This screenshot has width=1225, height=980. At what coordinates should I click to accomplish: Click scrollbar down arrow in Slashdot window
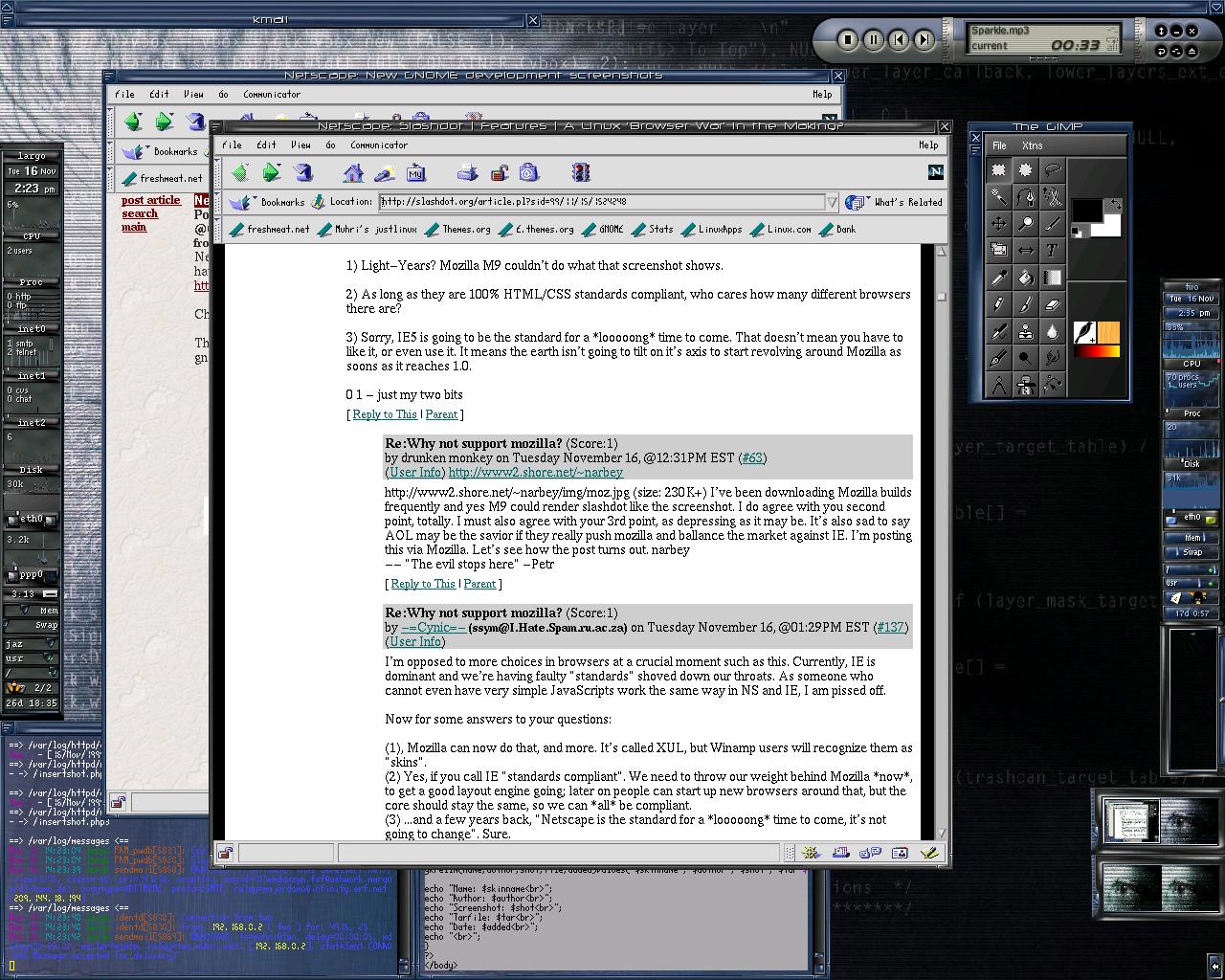coord(941,834)
